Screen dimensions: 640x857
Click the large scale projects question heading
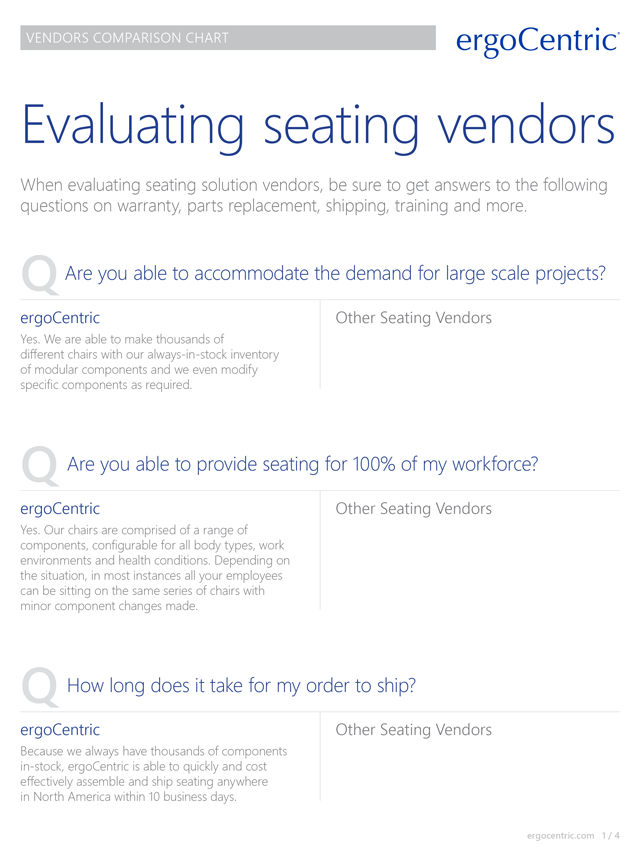[335, 273]
